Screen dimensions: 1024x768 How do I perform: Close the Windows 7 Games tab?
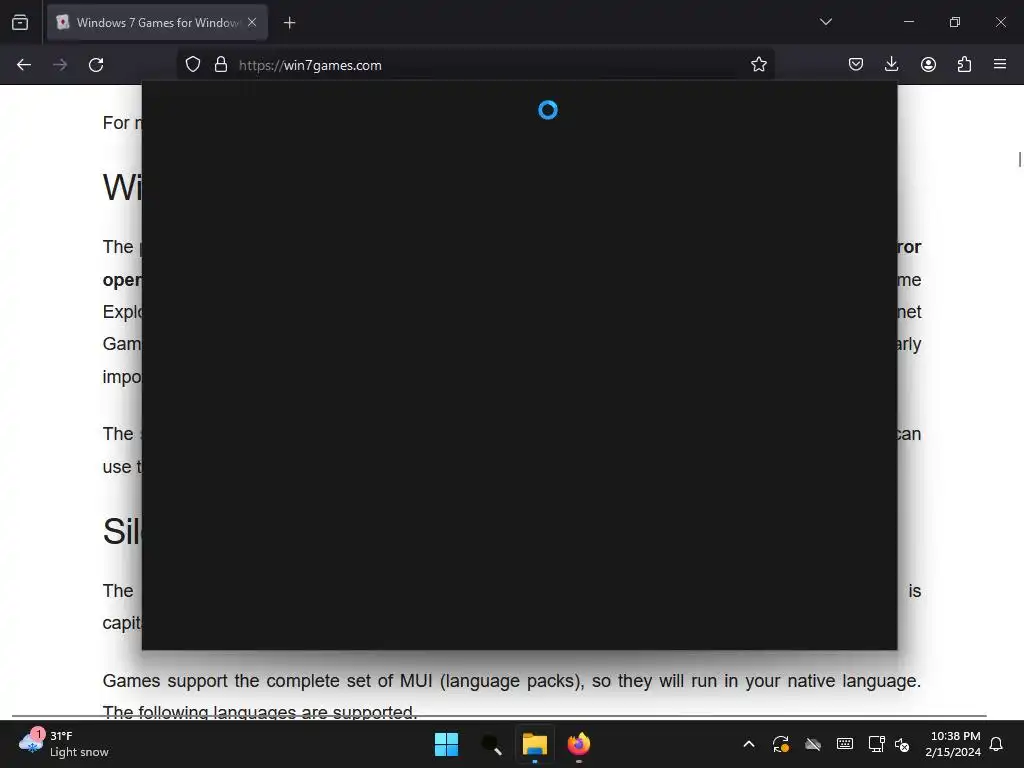pos(252,22)
